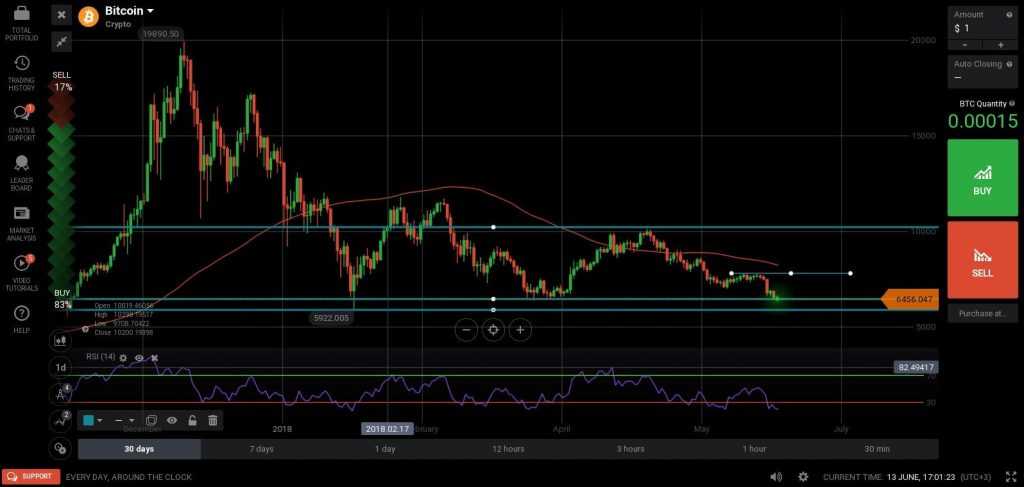
Task: Click the Amount info icon
Action: 1009,14
